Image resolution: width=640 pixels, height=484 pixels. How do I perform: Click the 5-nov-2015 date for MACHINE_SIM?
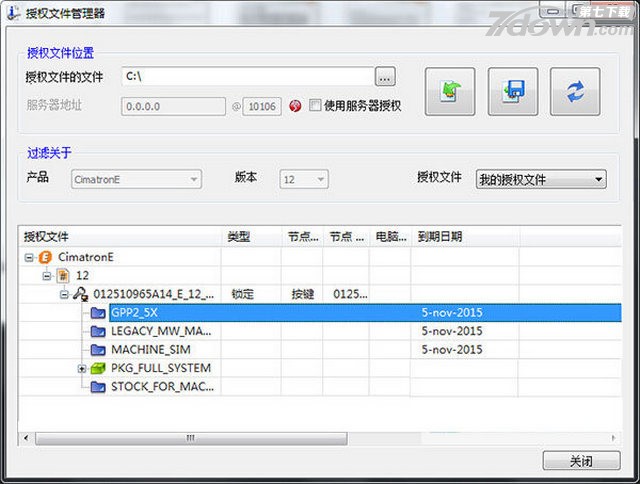452,350
